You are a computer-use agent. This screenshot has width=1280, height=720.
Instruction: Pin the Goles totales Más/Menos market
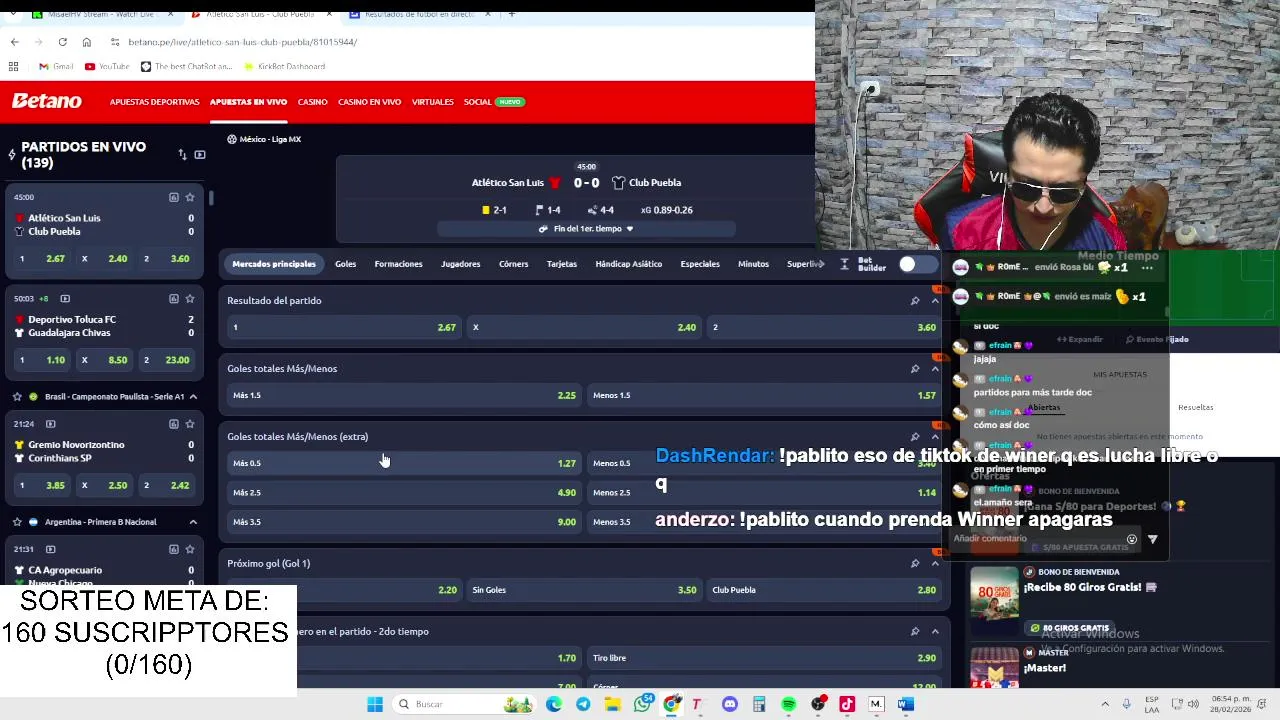click(914, 369)
